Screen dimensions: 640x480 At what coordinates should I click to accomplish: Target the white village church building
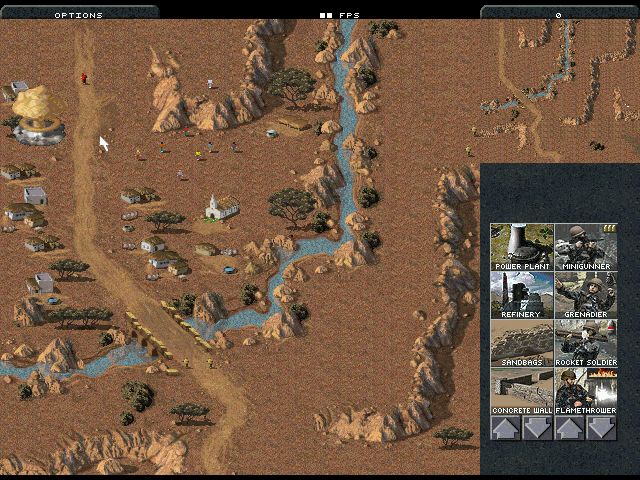[222, 207]
